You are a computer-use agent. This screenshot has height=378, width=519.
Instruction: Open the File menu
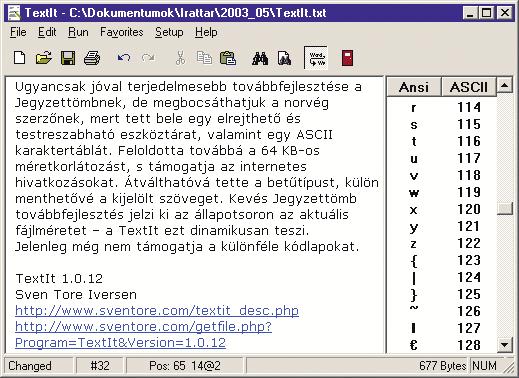point(18,32)
